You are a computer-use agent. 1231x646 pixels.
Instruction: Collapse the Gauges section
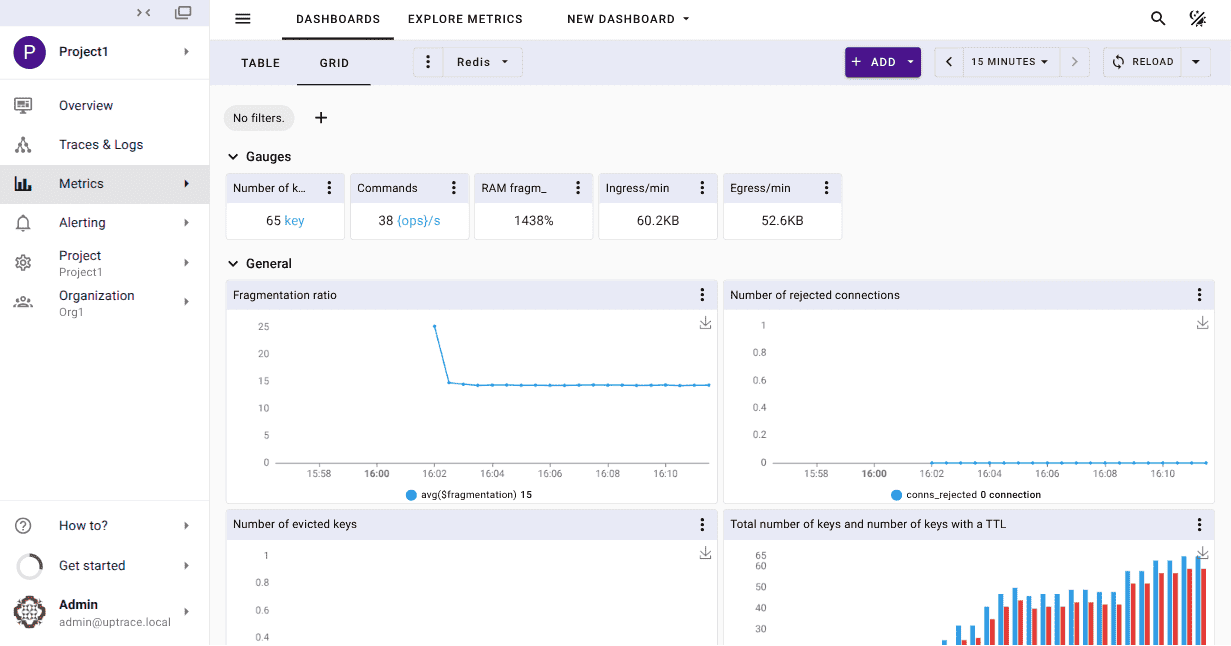tap(234, 157)
